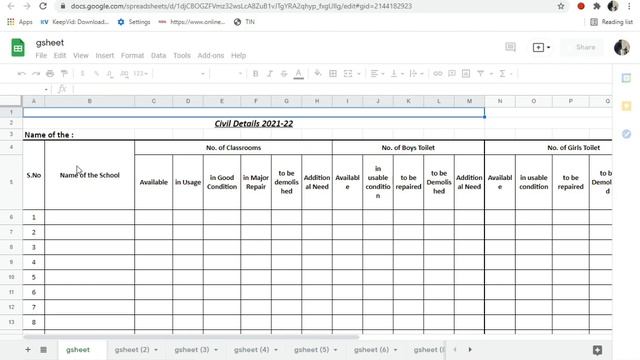Switch to gsheet (3) tab

[x=191, y=350]
